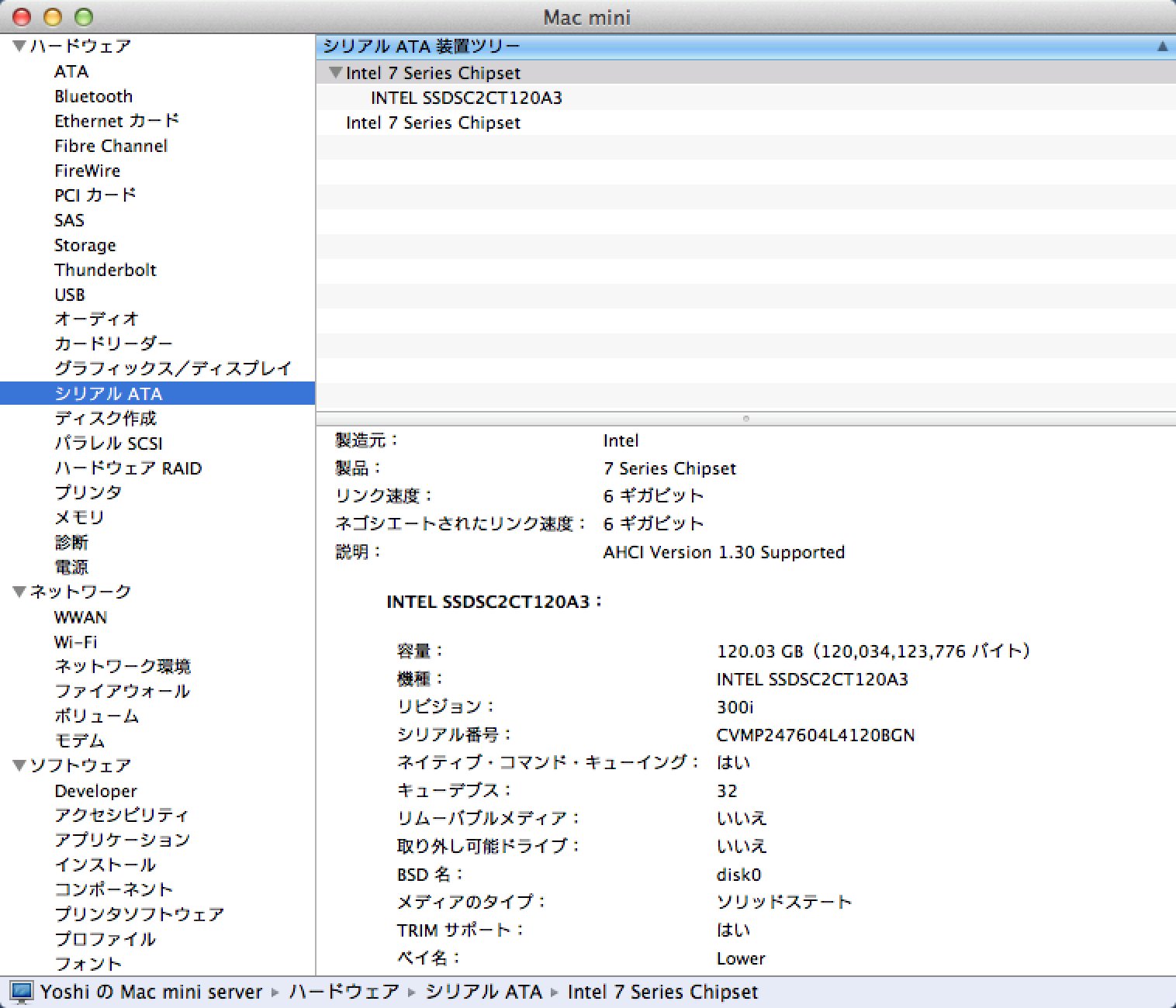Select シリアル ATA in sidebar
This screenshot has width=1176, height=1008.
157,394
